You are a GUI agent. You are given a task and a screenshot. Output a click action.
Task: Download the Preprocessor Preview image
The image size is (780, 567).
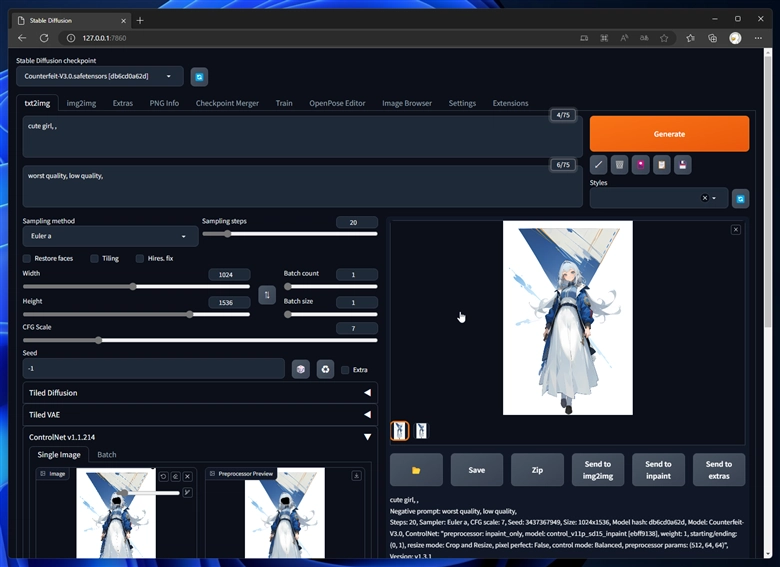pyautogui.click(x=357, y=476)
